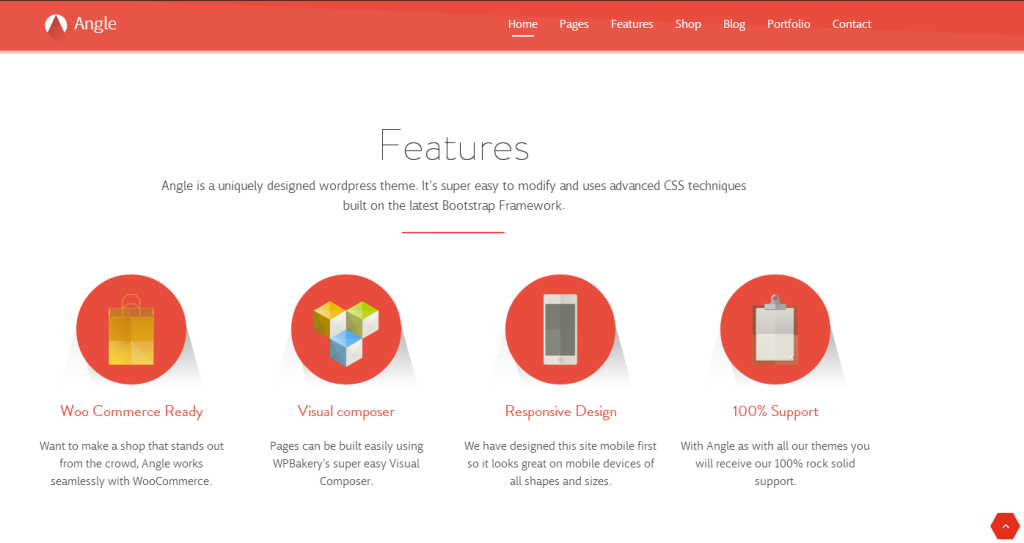1024x543 pixels.
Task: Click the 'Pages can be built easily' description
Action: pyautogui.click(x=346, y=463)
